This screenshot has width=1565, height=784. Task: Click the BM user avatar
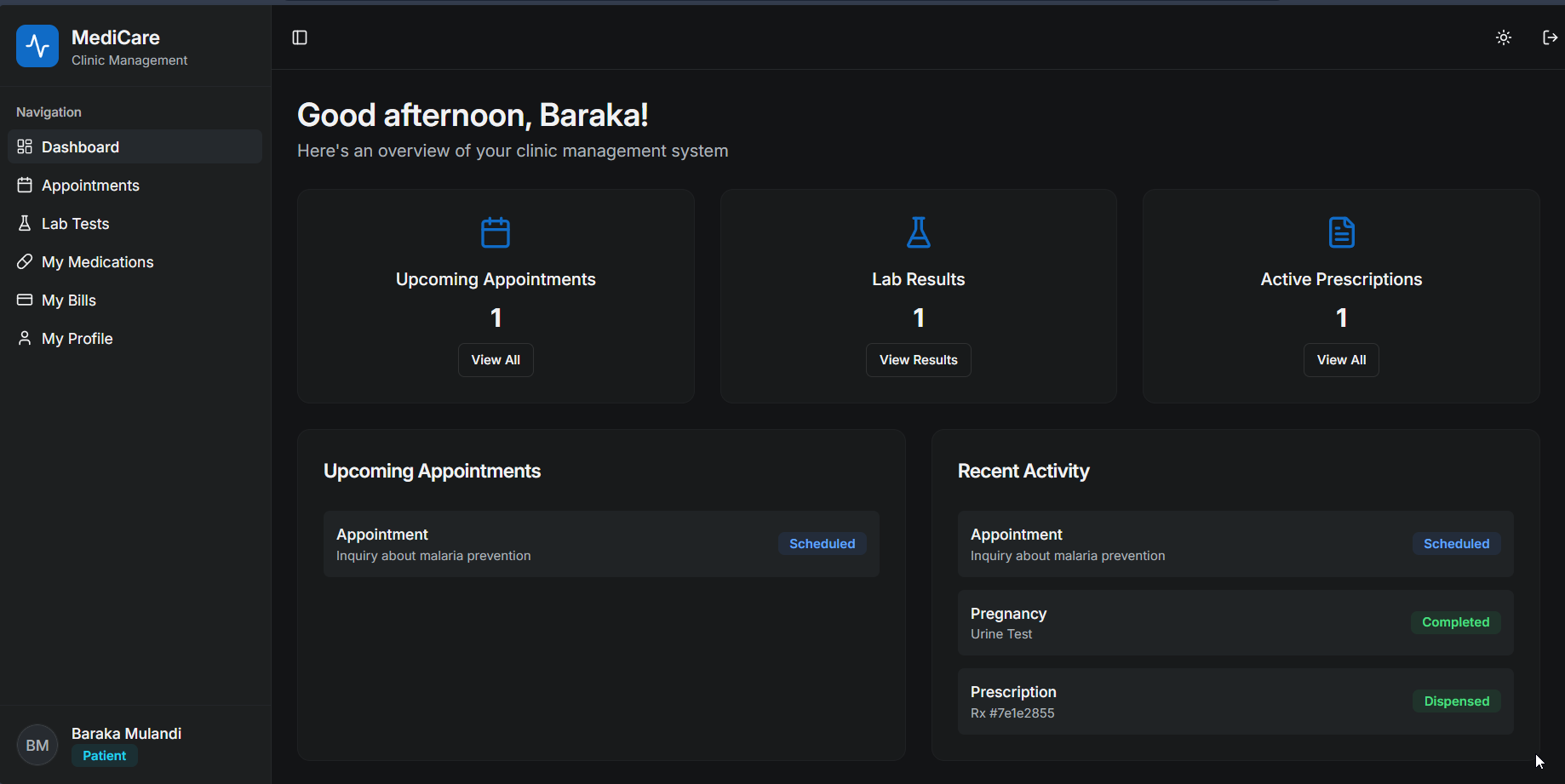[x=37, y=745]
